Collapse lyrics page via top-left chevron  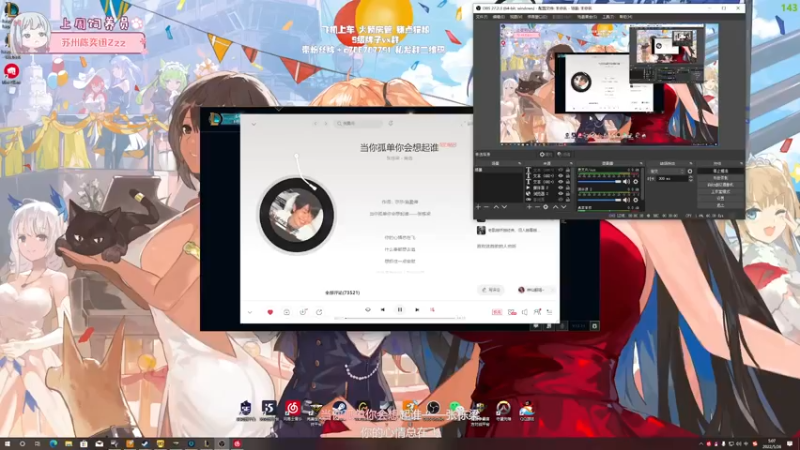coord(254,124)
